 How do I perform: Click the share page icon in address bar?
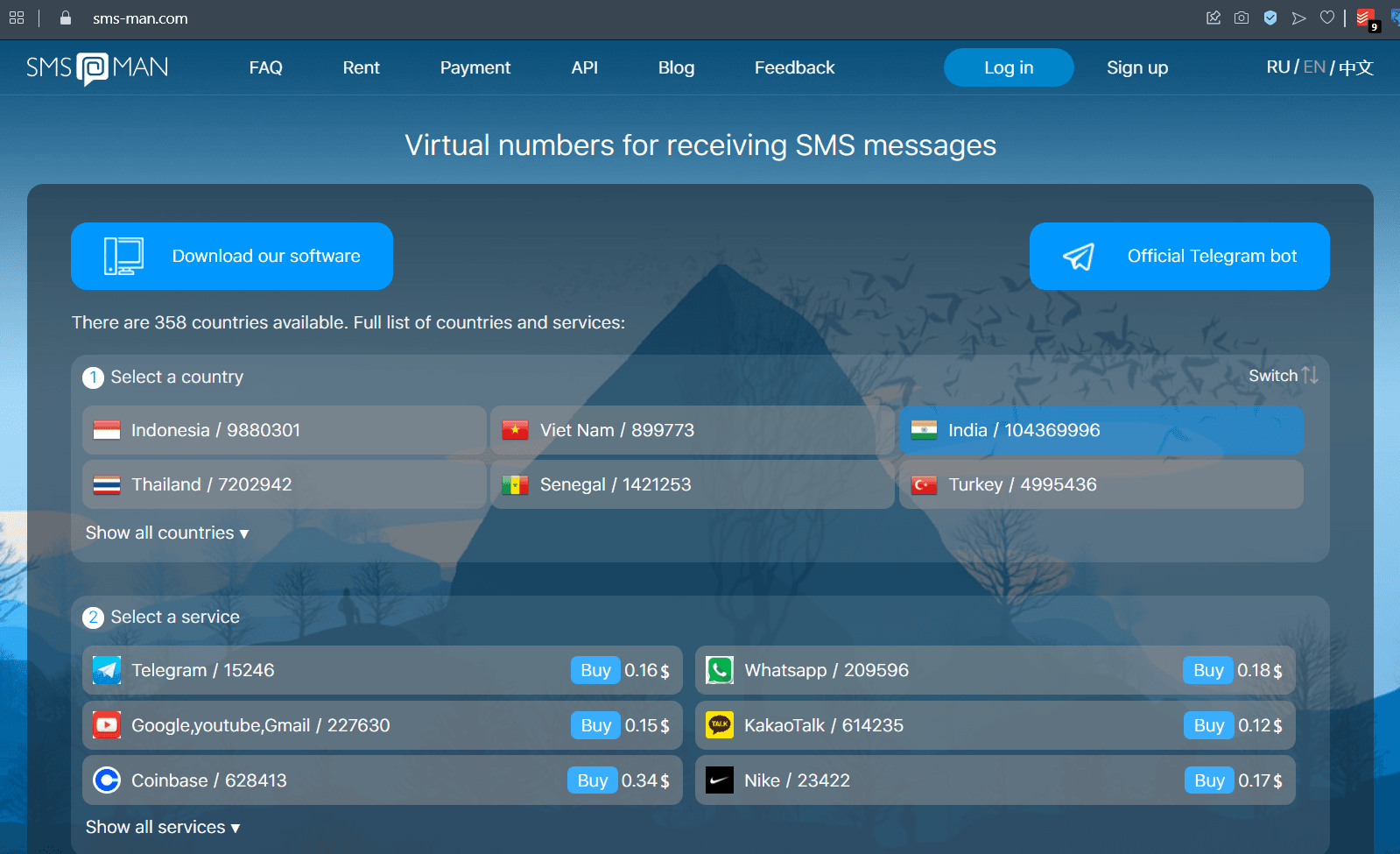1214,18
